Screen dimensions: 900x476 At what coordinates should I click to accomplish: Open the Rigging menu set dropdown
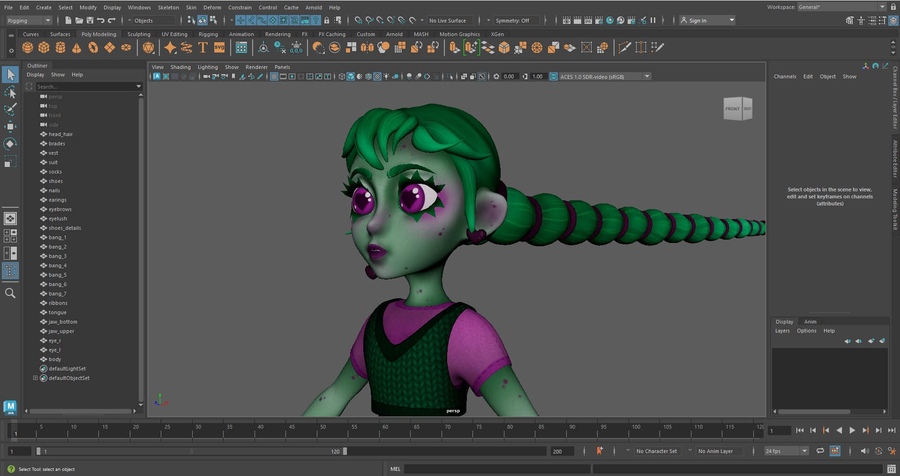[30, 20]
